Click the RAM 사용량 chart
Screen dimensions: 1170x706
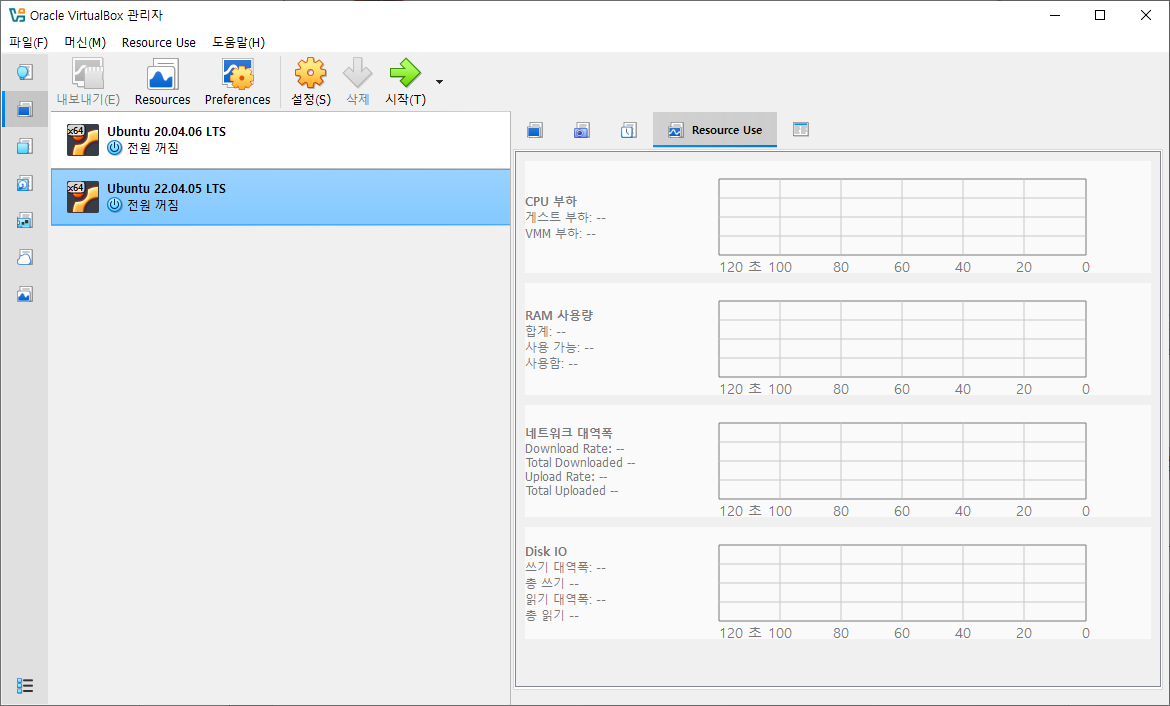tap(902, 339)
